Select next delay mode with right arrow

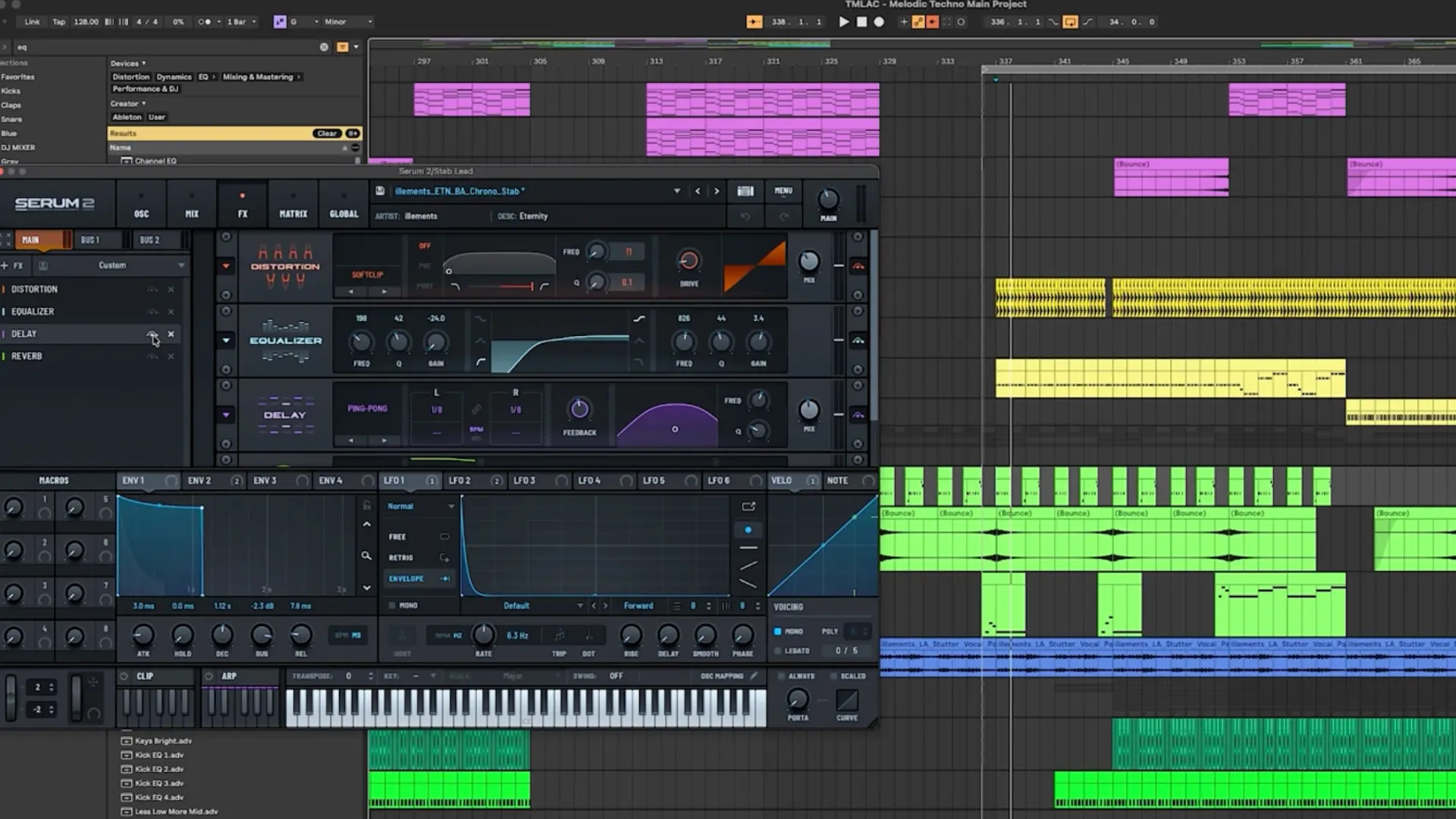384,440
